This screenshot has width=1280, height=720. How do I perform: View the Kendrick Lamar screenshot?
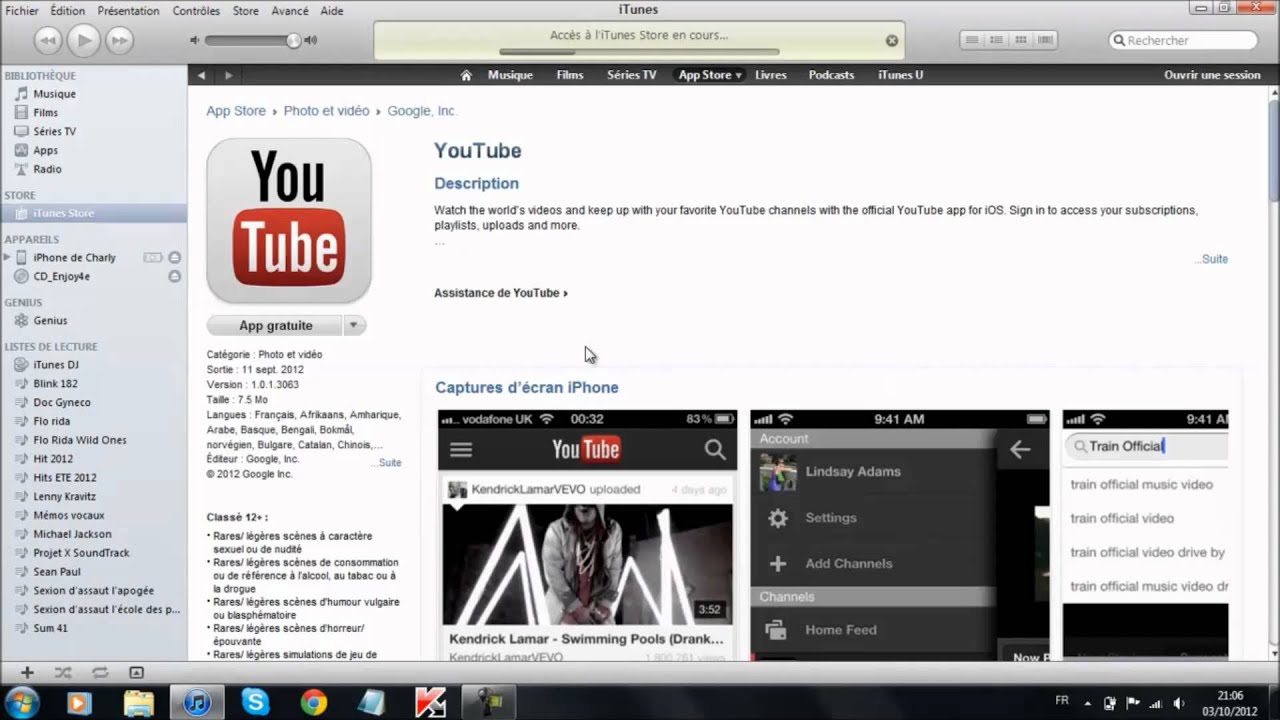pyautogui.click(x=587, y=535)
